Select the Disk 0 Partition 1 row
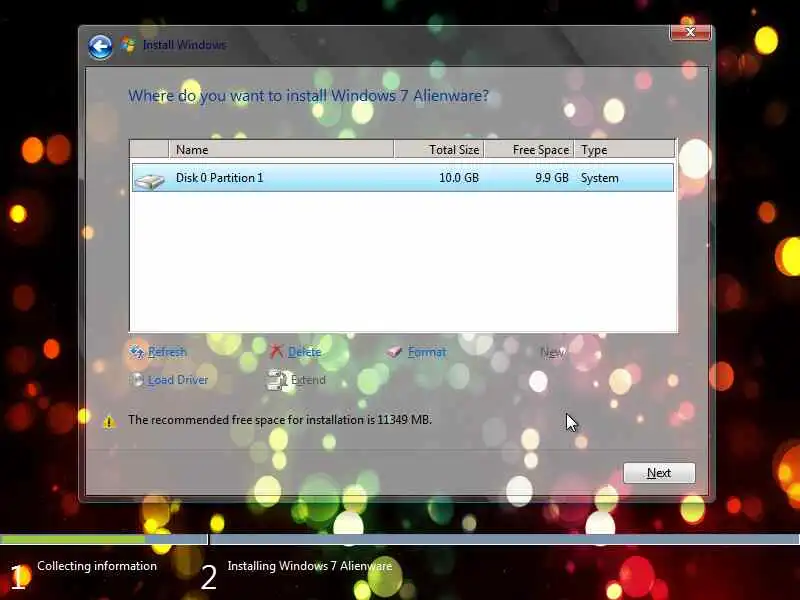This screenshot has width=800, height=600. click(403, 178)
